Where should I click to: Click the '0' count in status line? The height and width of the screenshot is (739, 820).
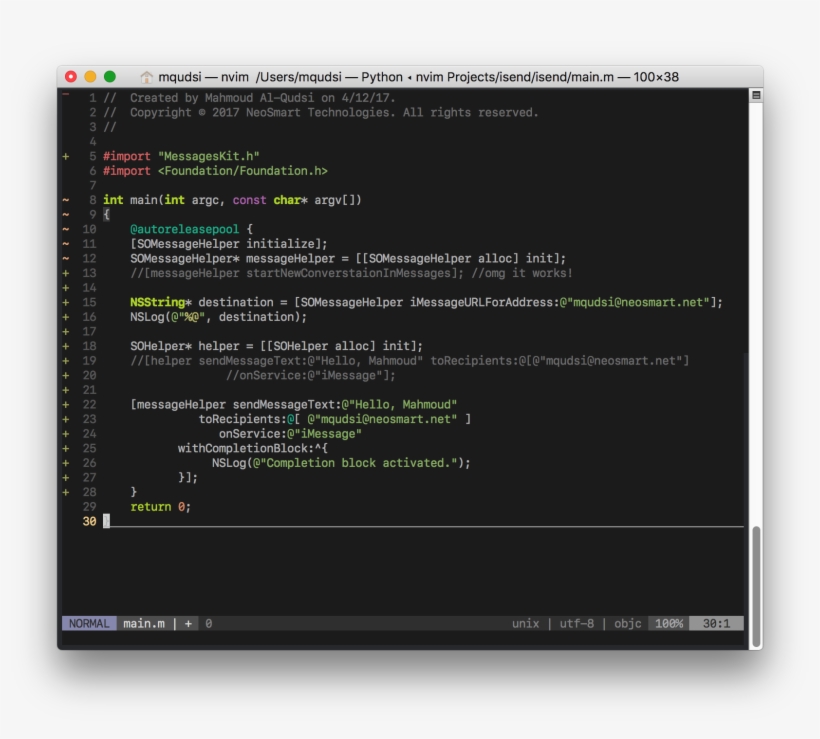209,623
